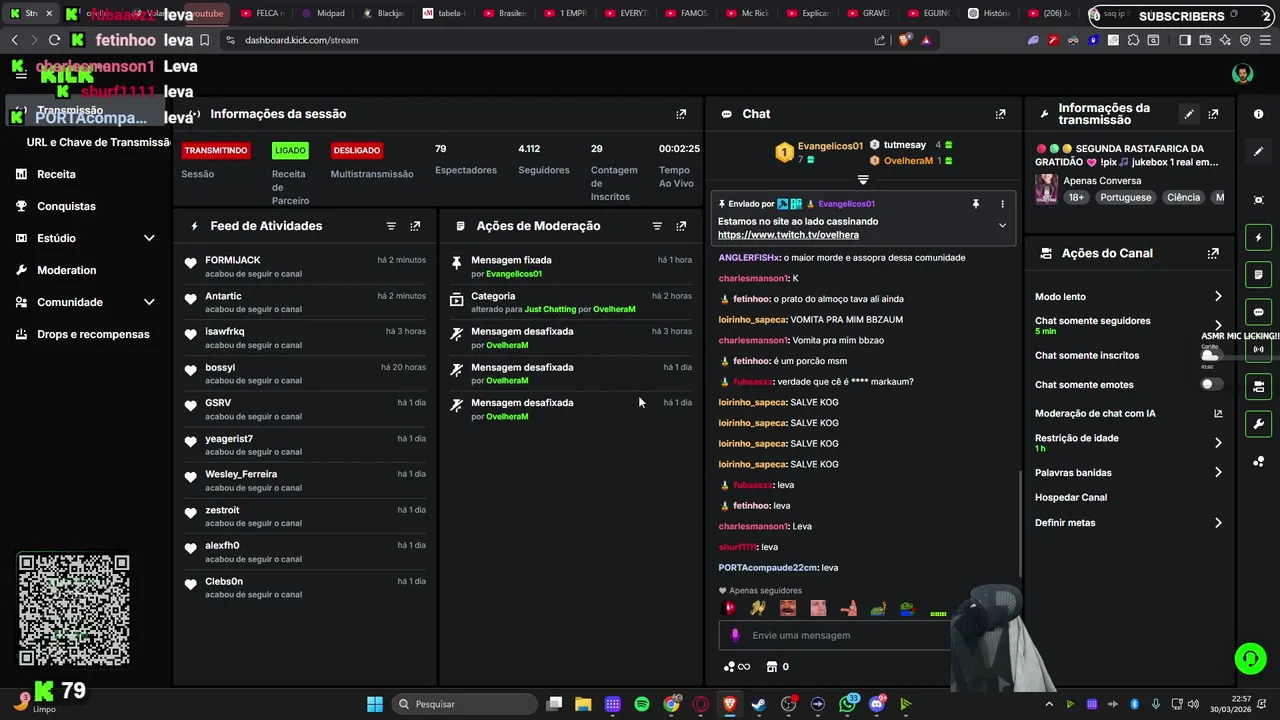
Task: Select the Antartic follower entry
Action: [x=305, y=303]
